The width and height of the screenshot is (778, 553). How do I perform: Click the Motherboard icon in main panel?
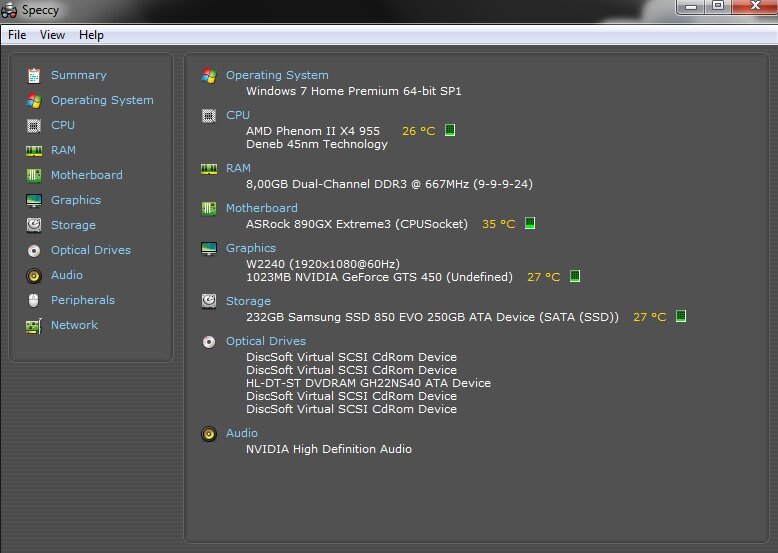(209, 208)
